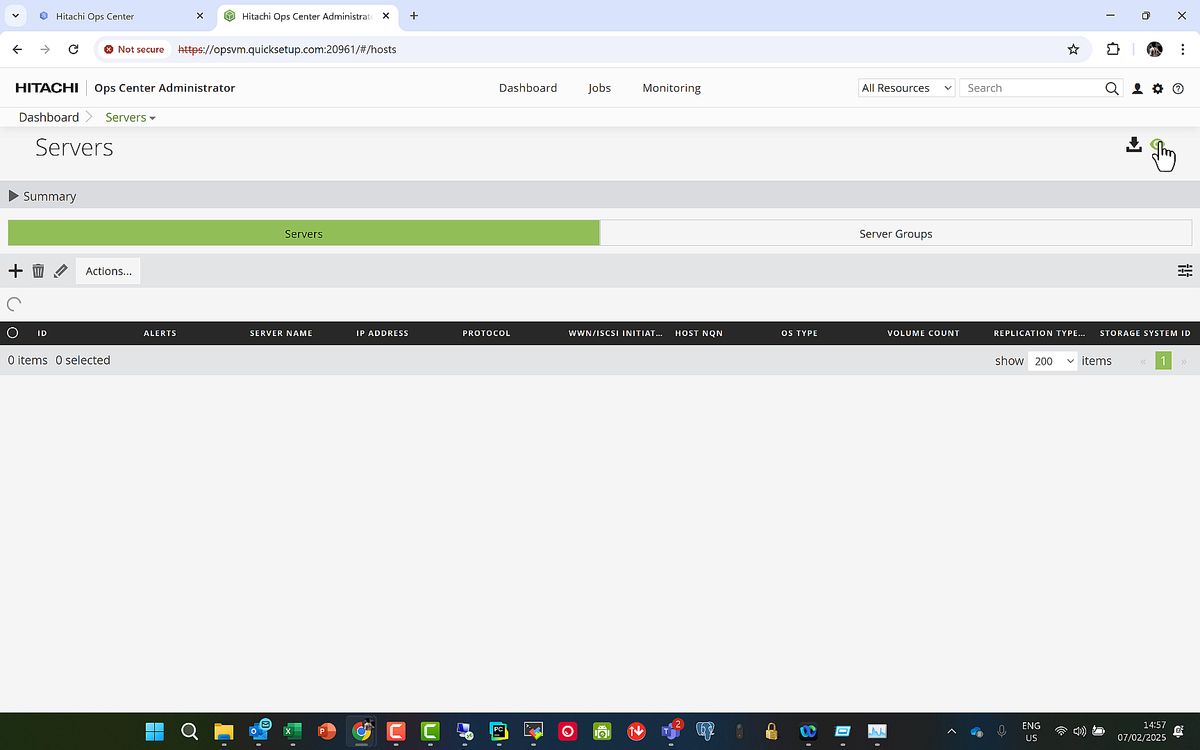Sort by the Host NQN column header

pos(699,333)
